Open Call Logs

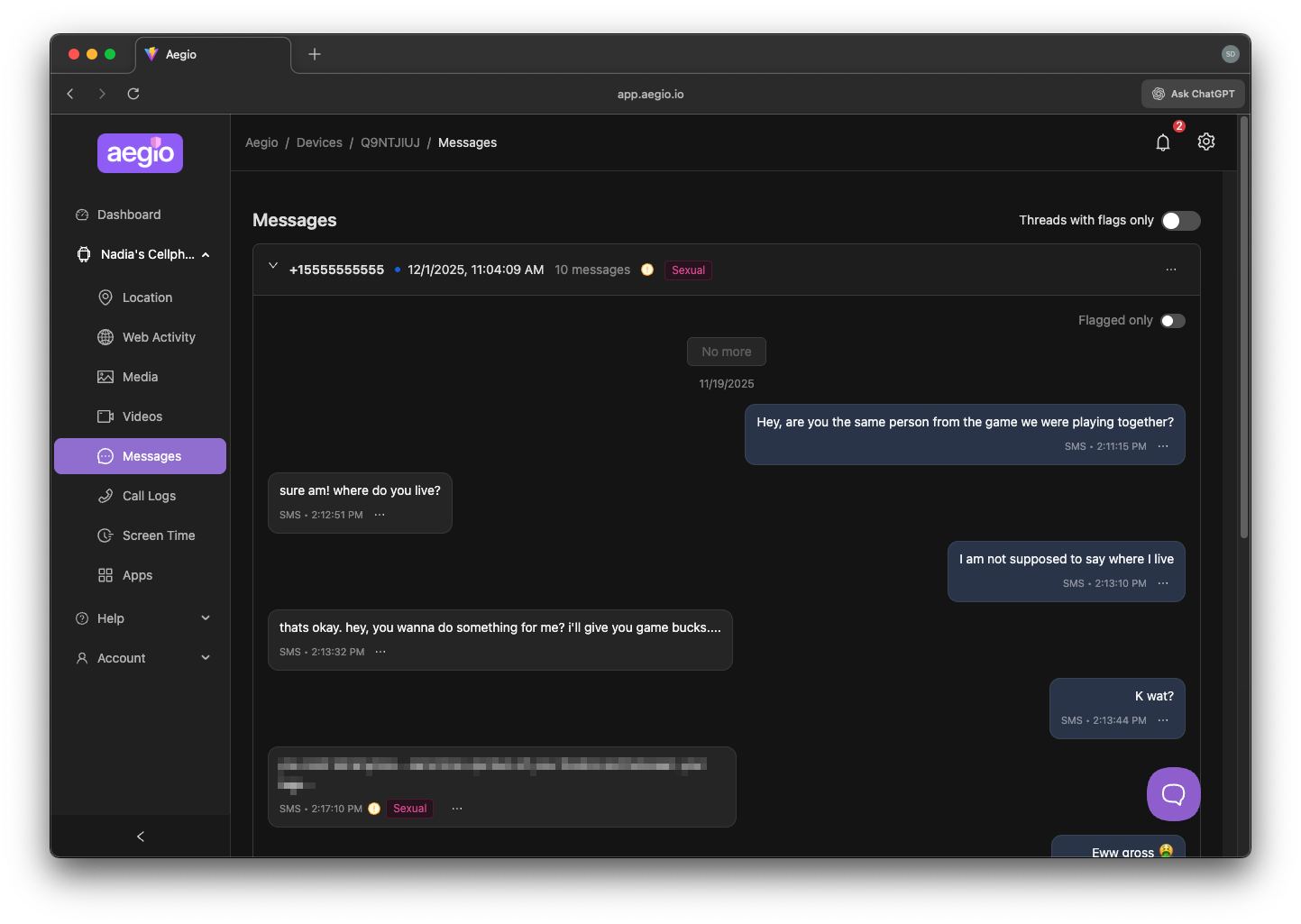coord(149,495)
